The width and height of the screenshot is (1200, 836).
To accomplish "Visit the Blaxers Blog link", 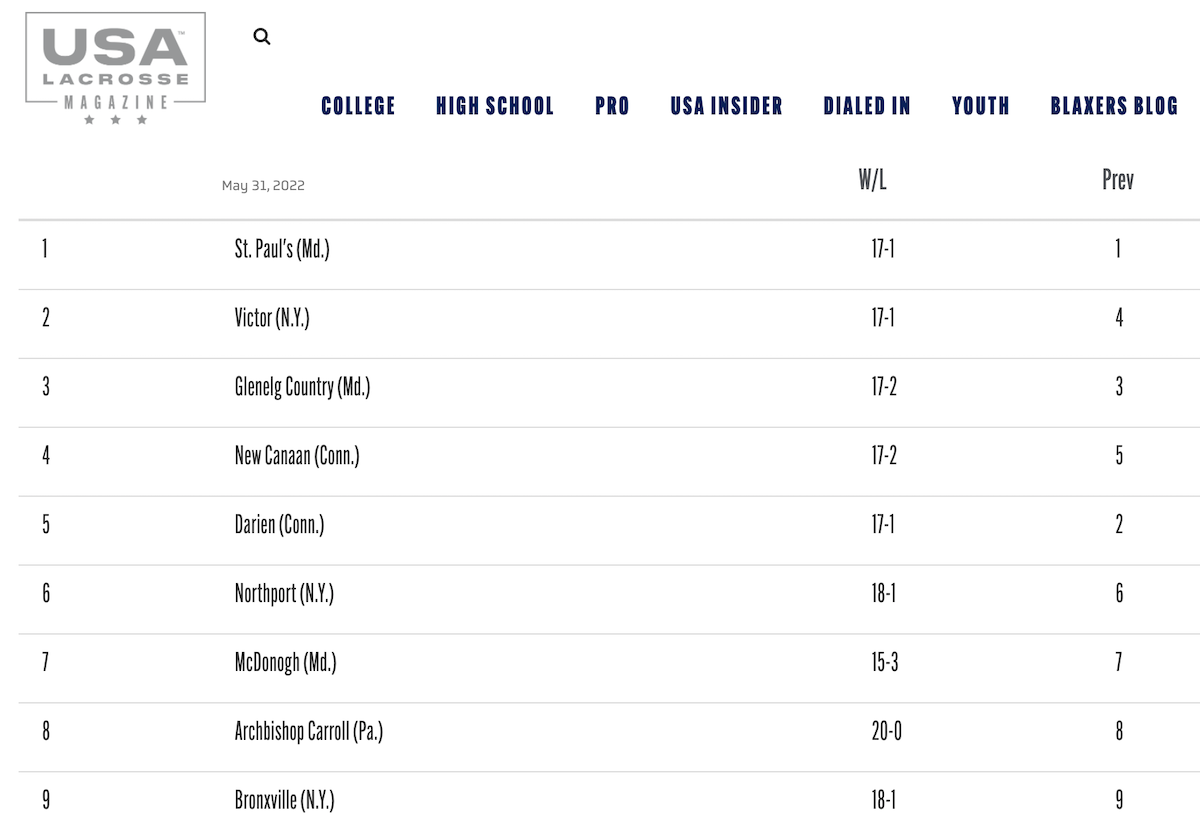I will click(1114, 106).
